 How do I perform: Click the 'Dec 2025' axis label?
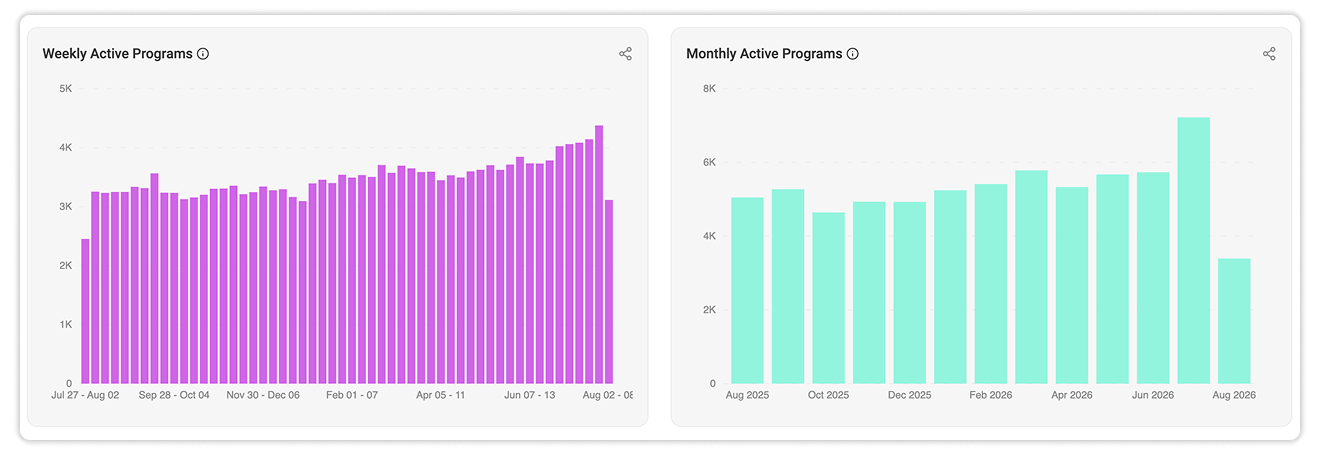[x=910, y=395]
